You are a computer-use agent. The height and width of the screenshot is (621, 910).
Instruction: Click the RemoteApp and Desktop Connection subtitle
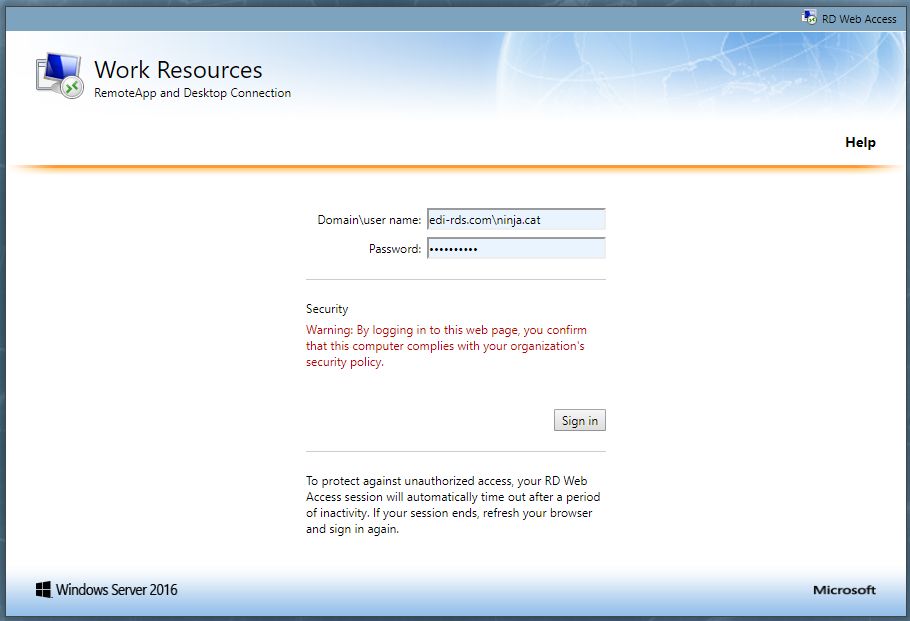(x=193, y=93)
